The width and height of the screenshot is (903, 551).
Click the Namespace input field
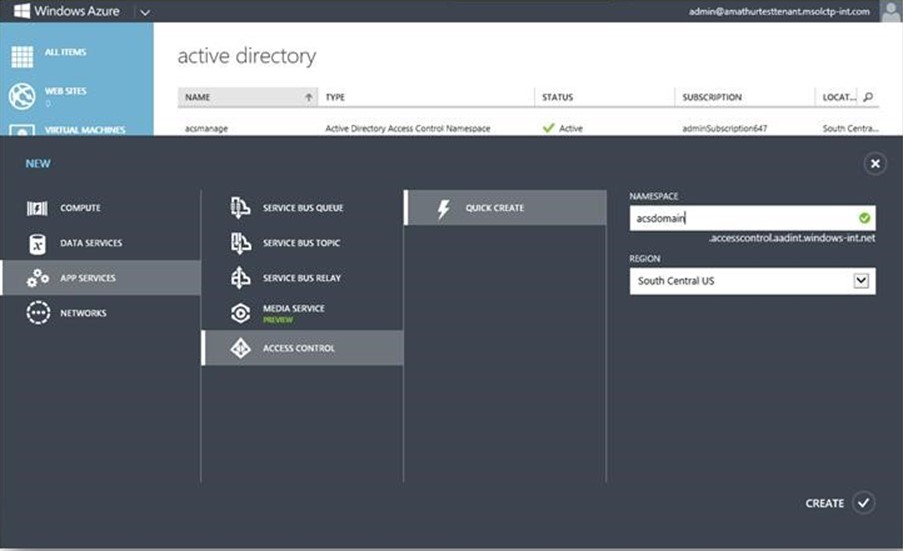pyautogui.click(x=753, y=218)
